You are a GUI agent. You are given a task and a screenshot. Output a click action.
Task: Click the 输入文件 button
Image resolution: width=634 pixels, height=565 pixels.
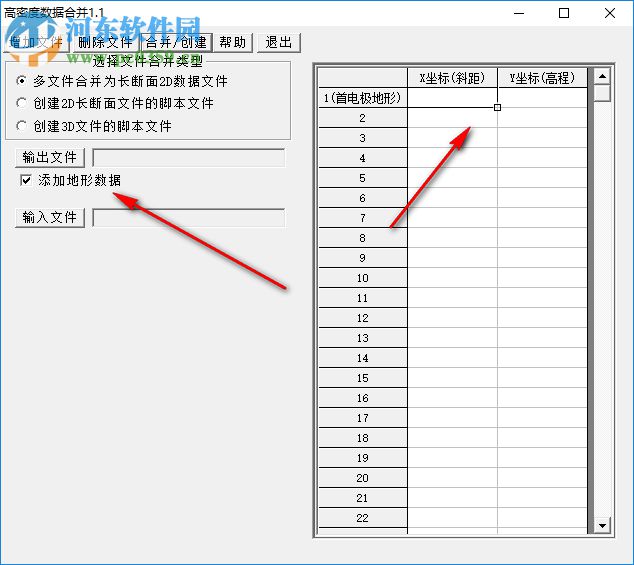[x=50, y=218]
